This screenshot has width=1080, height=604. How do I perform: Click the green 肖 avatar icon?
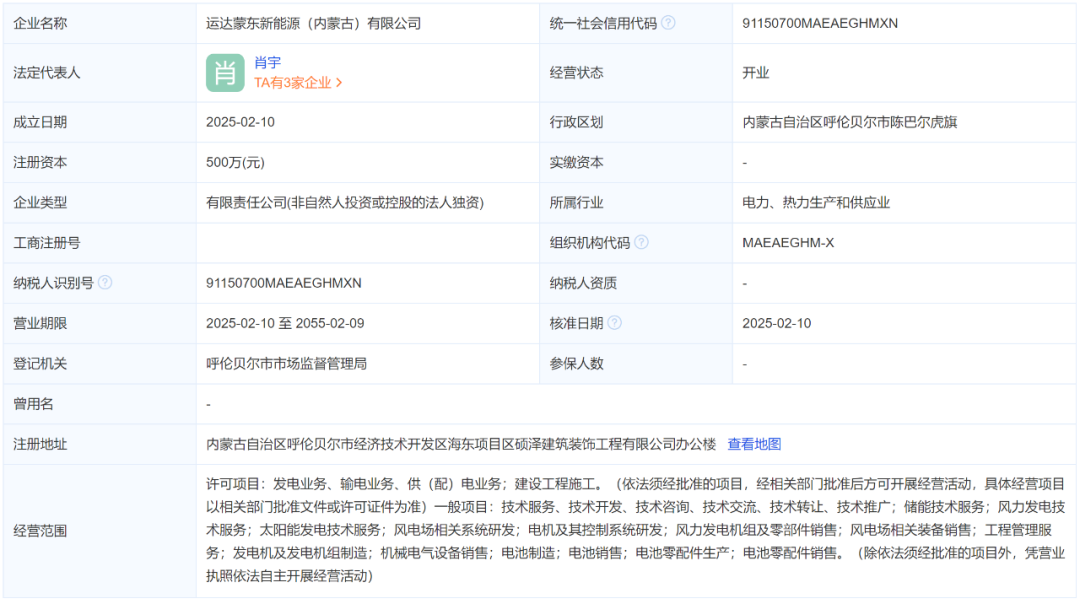tap(225, 73)
